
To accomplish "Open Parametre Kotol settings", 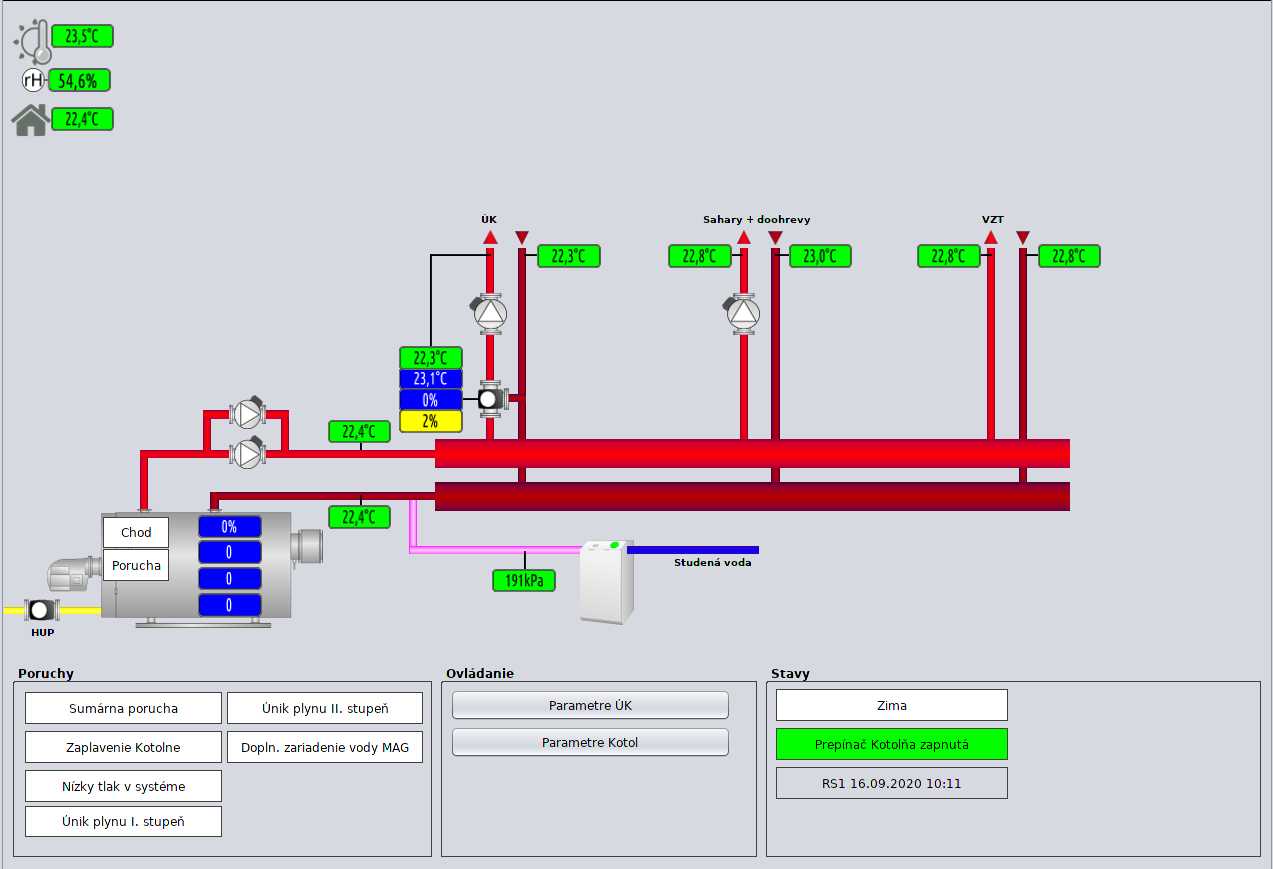I will (590, 742).
